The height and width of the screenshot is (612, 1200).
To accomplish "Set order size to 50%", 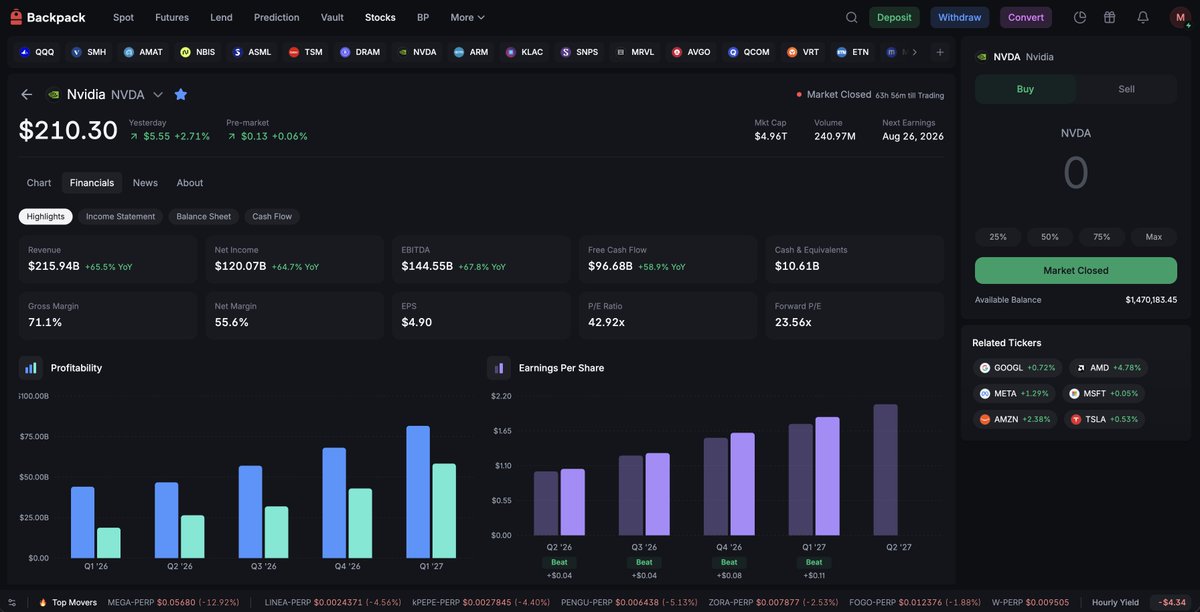I will (1050, 237).
